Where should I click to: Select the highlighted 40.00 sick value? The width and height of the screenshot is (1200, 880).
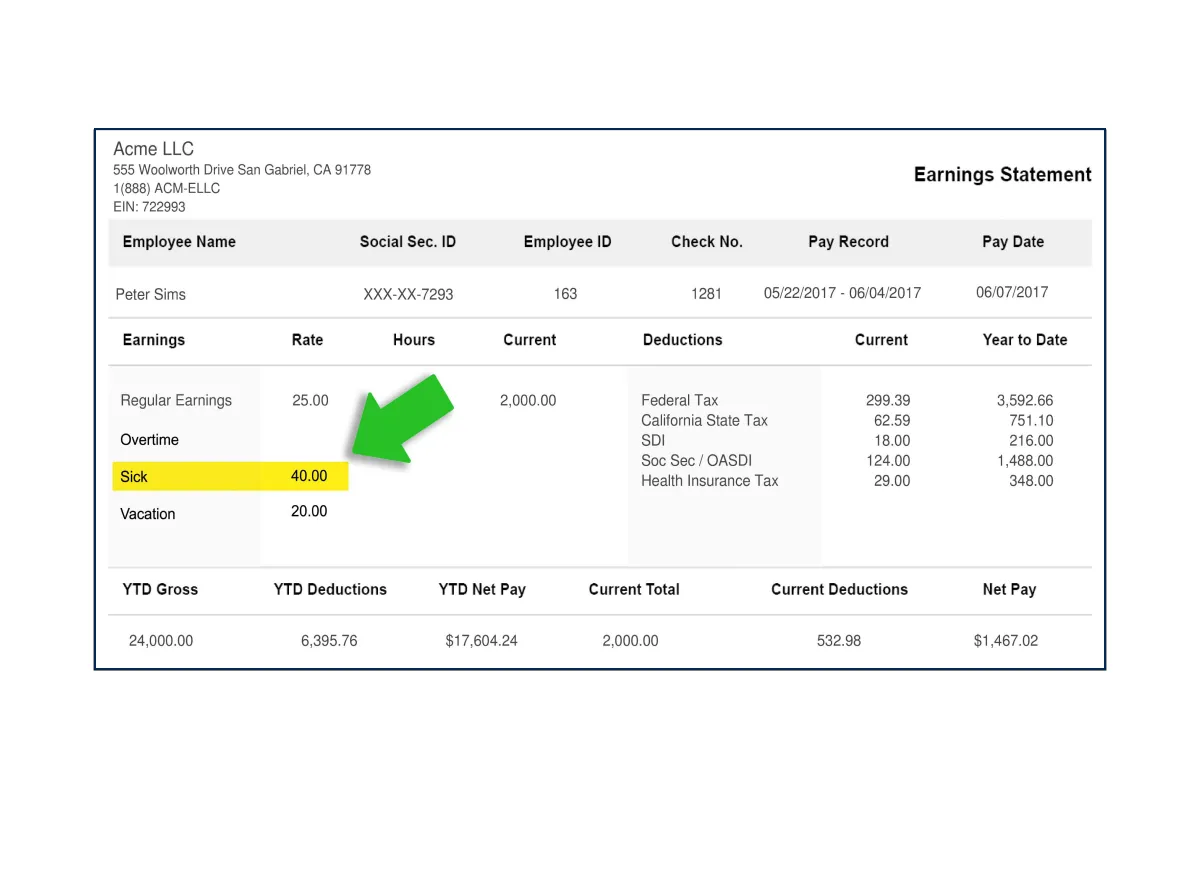coord(309,476)
